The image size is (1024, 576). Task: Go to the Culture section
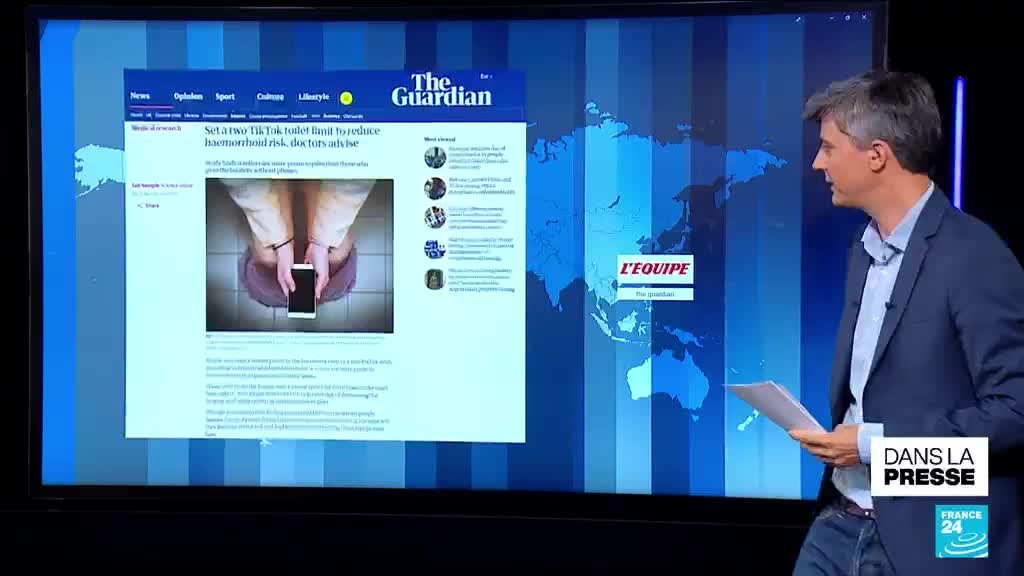click(270, 96)
